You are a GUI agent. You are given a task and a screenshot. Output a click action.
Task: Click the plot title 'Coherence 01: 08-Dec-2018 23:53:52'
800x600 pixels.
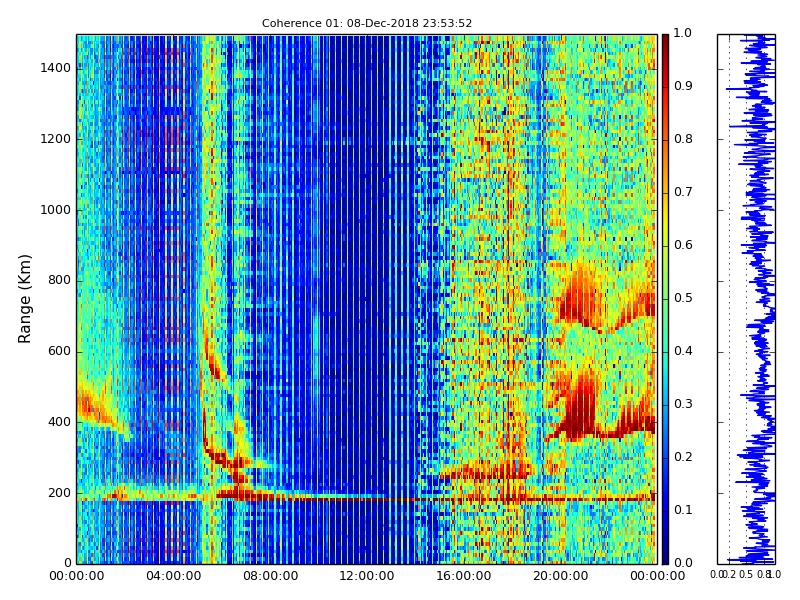367,23
